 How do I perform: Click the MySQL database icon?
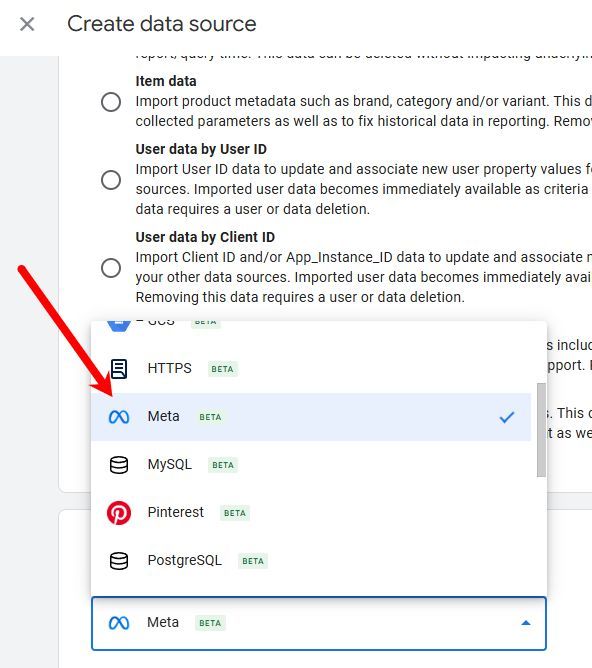click(x=119, y=465)
